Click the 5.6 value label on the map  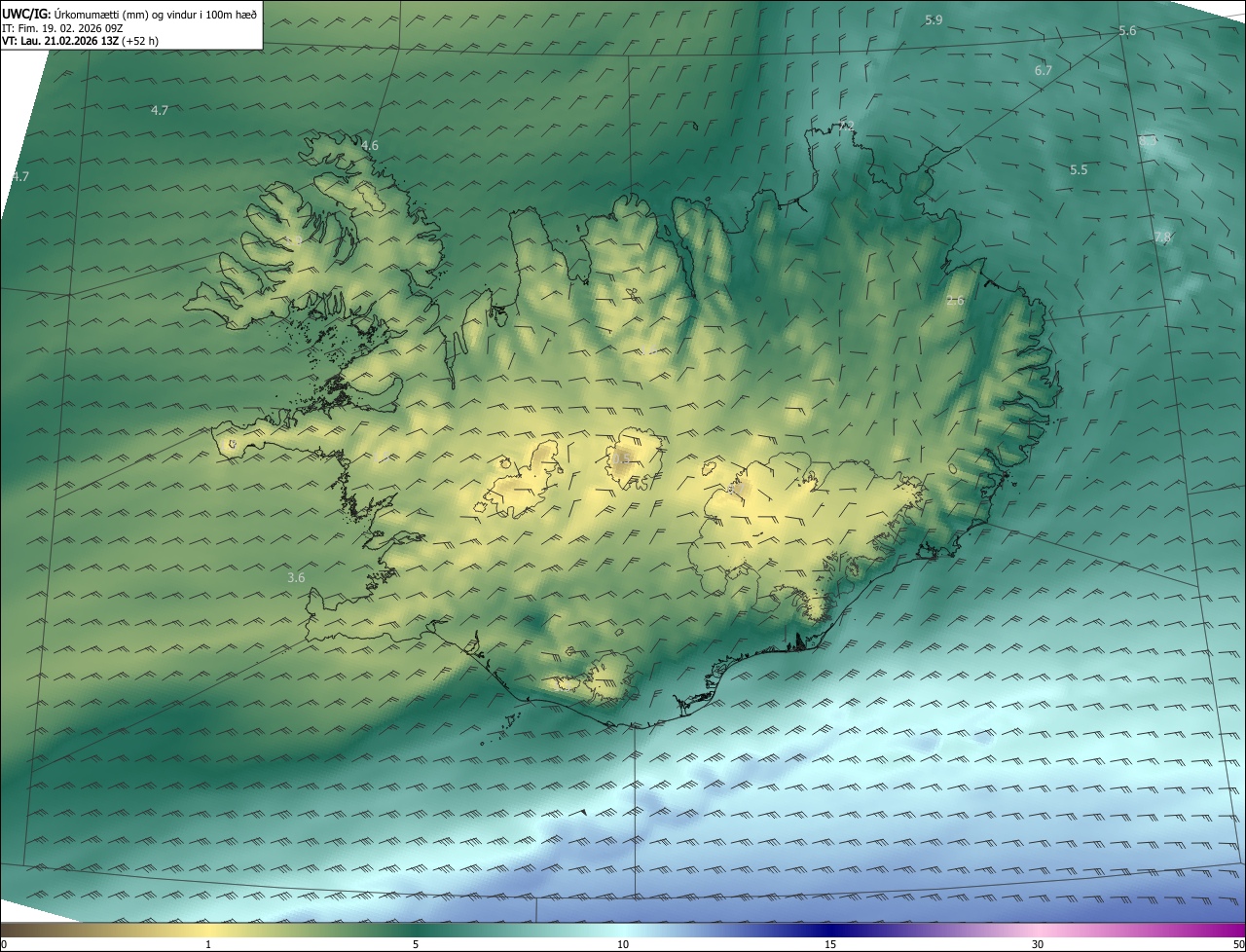coord(1127,31)
